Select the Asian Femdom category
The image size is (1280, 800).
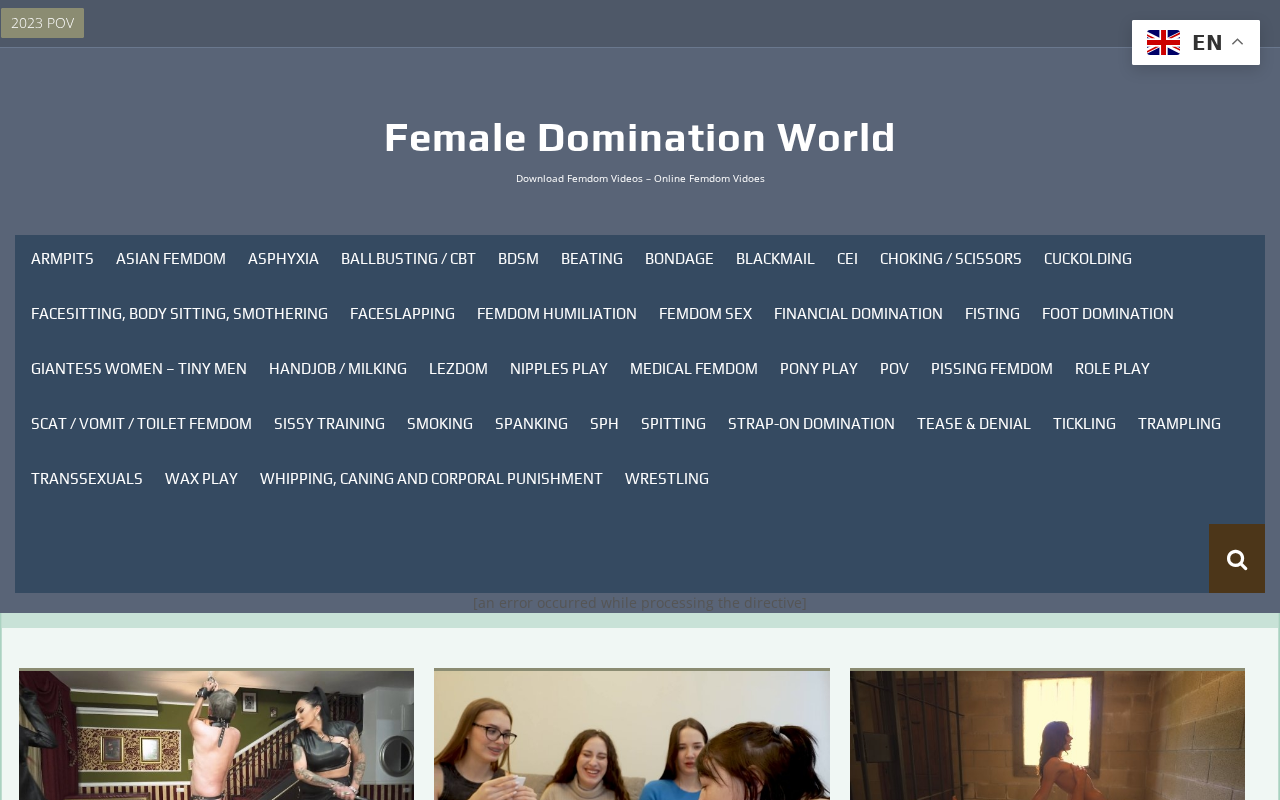[171, 259]
